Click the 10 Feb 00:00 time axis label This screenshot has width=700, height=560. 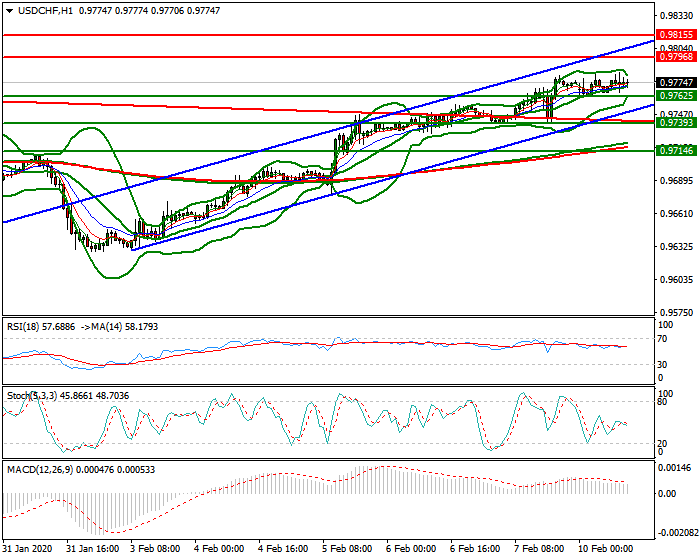pyautogui.click(x=605, y=548)
